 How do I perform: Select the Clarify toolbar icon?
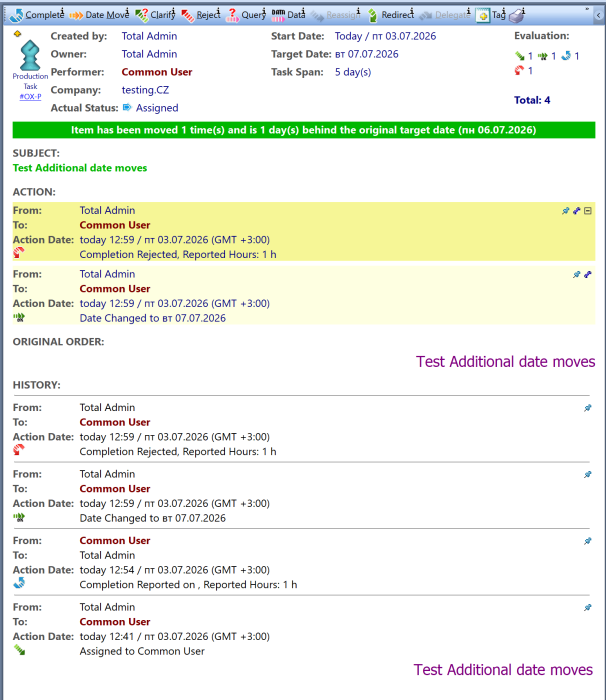(155, 15)
